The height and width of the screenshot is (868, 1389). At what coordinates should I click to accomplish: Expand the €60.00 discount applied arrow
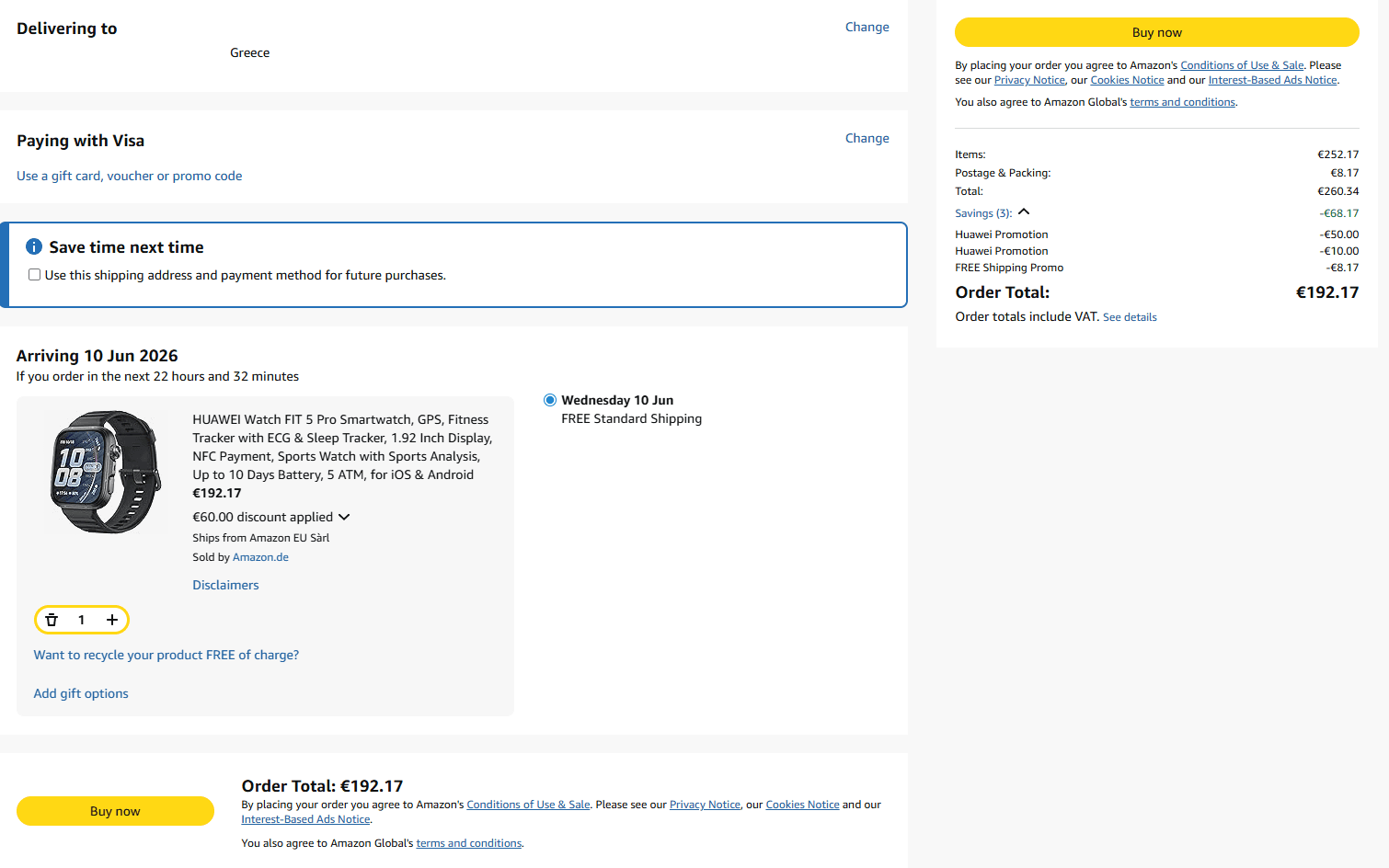(x=344, y=517)
